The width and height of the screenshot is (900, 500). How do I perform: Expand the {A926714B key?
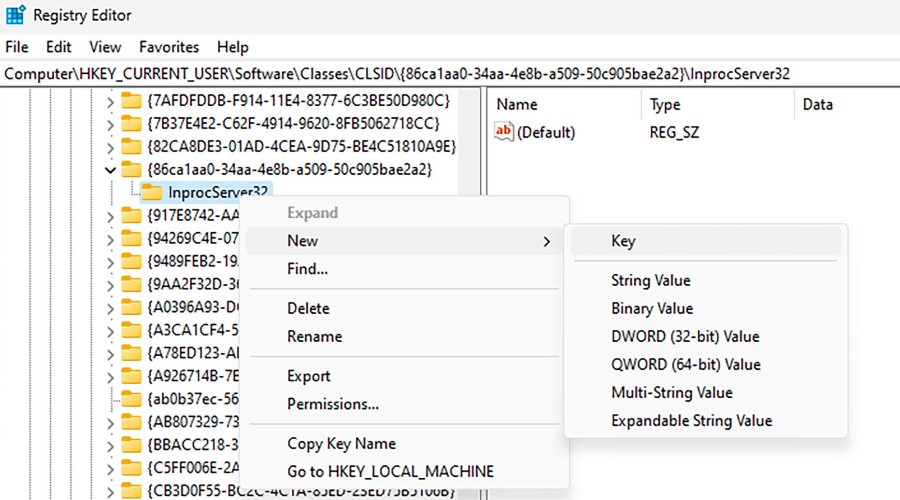coord(110,377)
